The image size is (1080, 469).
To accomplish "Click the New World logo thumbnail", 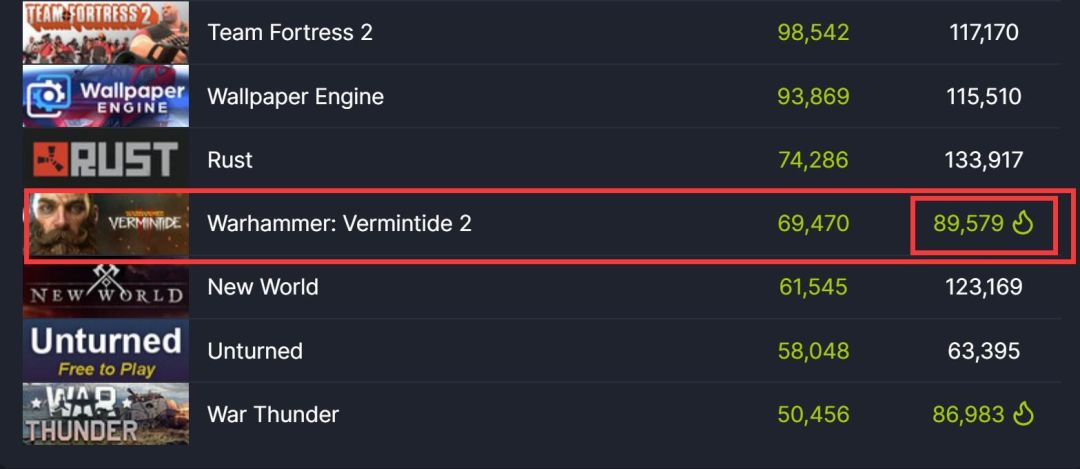I will click(x=106, y=287).
